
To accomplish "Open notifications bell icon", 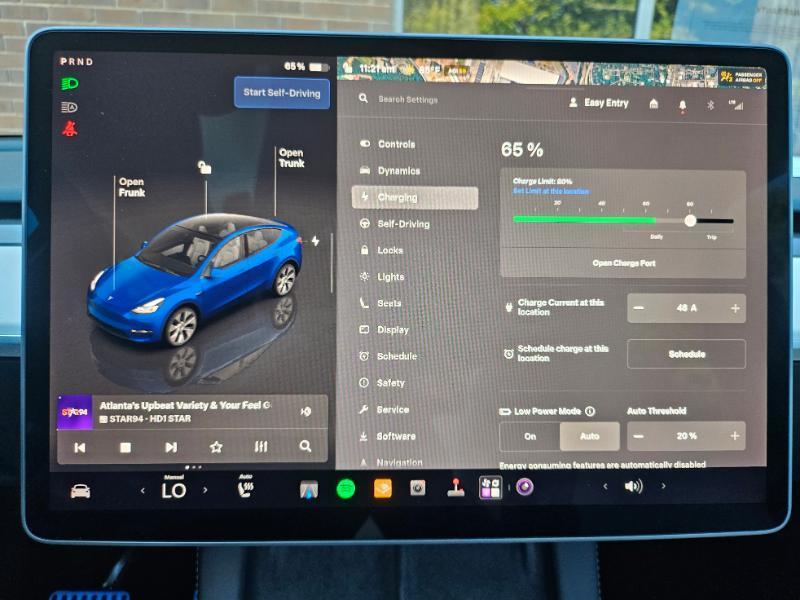I will tap(682, 105).
